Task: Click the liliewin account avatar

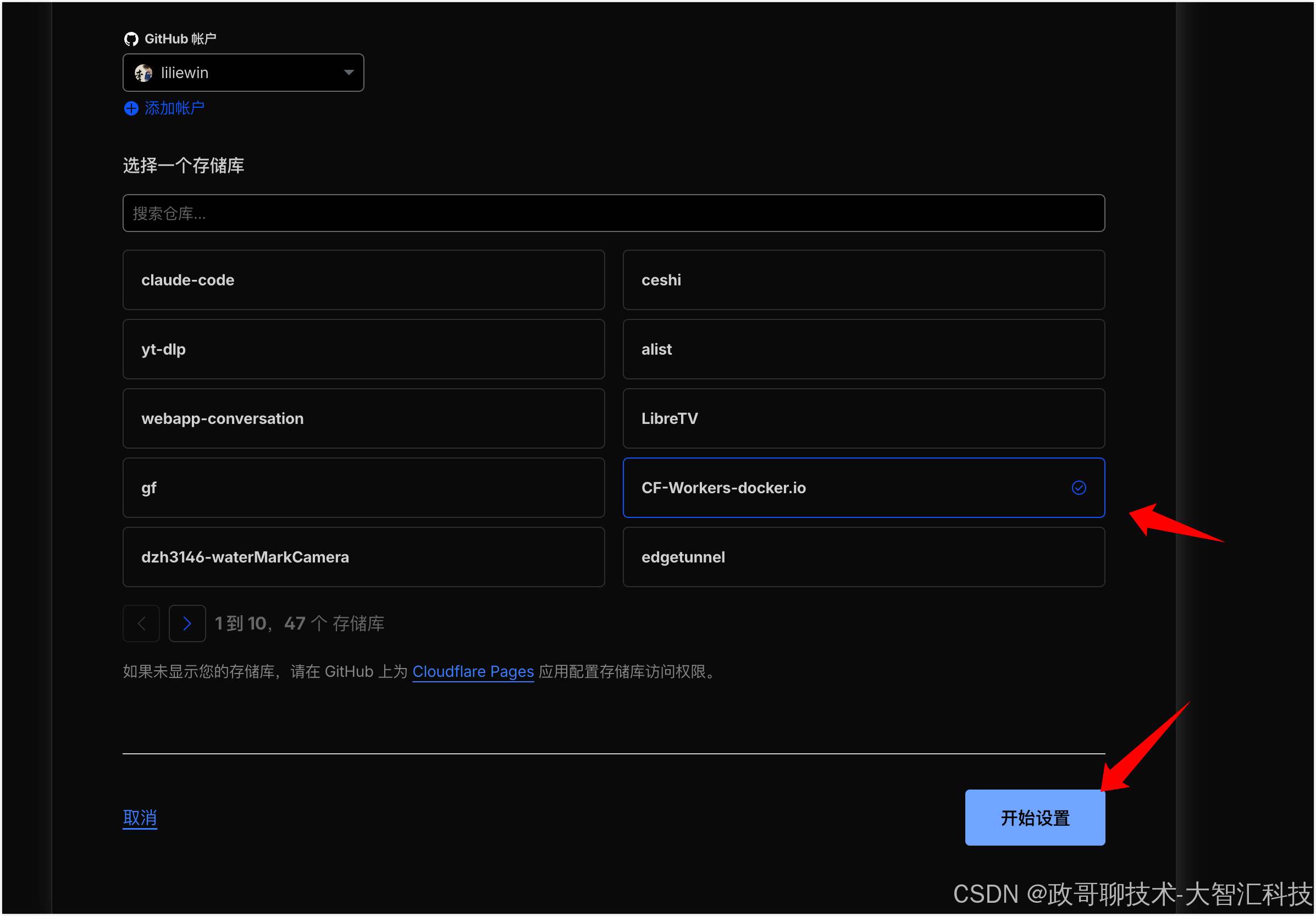Action: pyautogui.click(x=143, y=73)
